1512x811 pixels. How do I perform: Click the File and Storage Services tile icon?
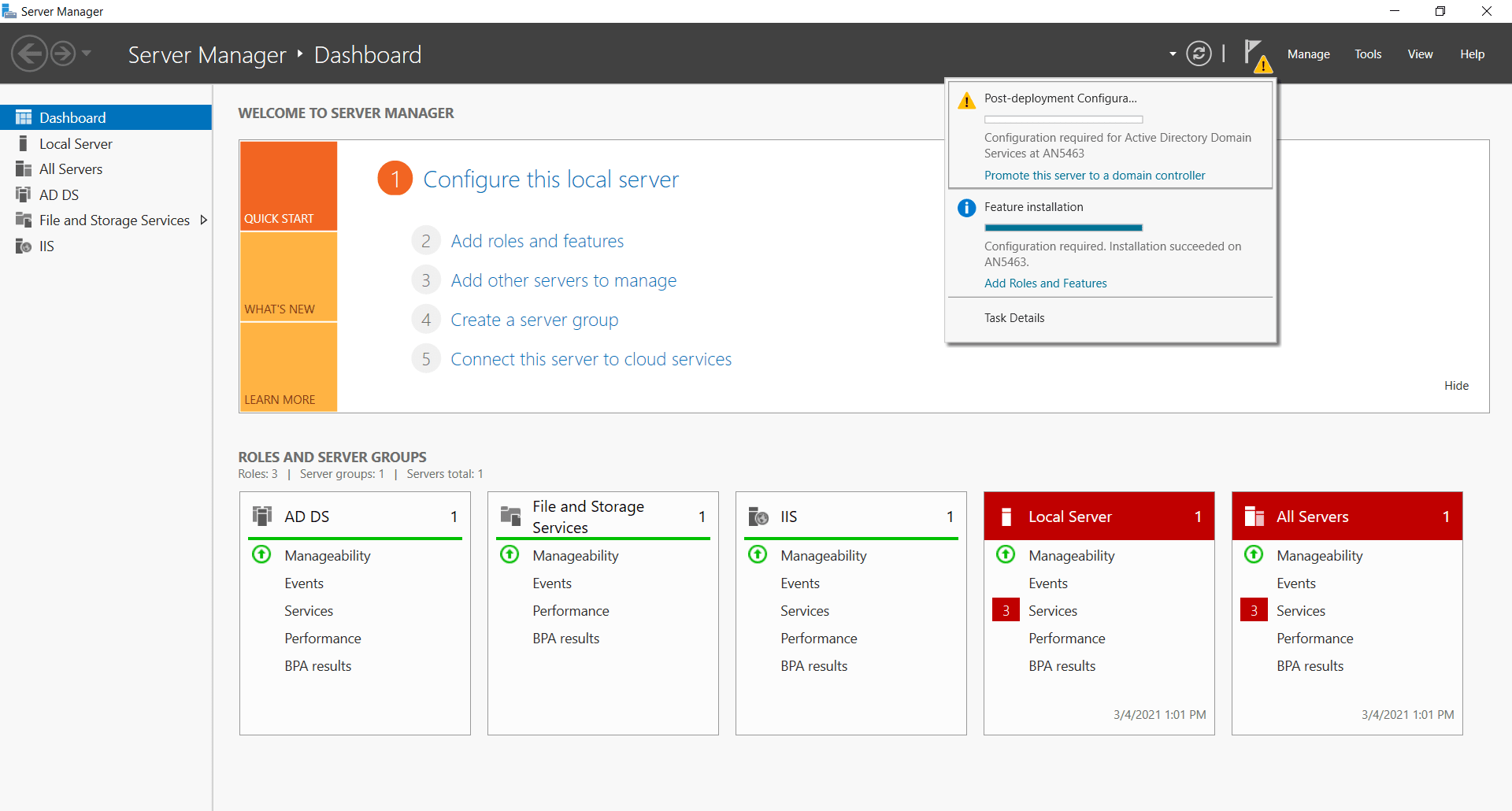[510, 517]
